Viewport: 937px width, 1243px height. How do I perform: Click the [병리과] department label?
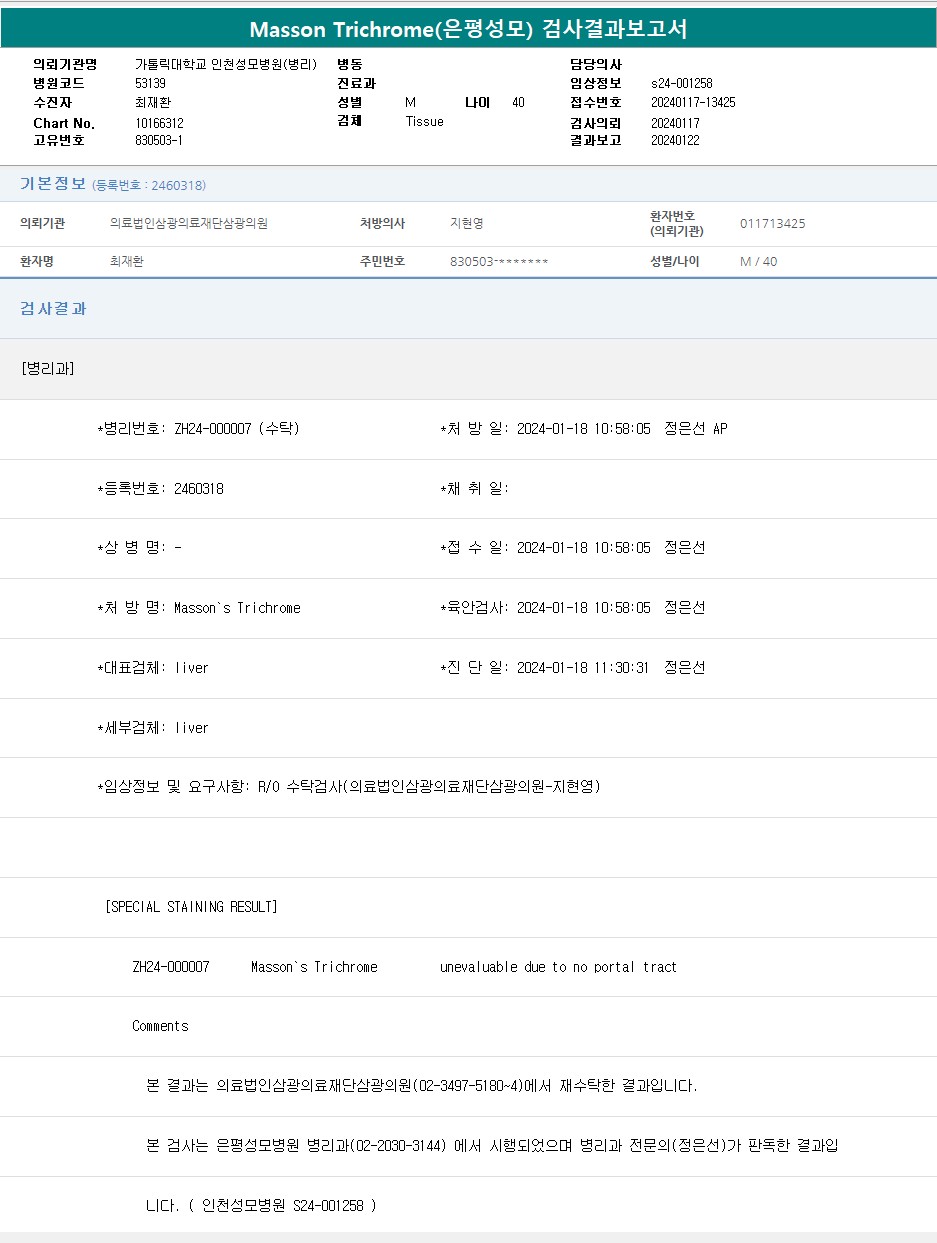(x=47, y=368)
